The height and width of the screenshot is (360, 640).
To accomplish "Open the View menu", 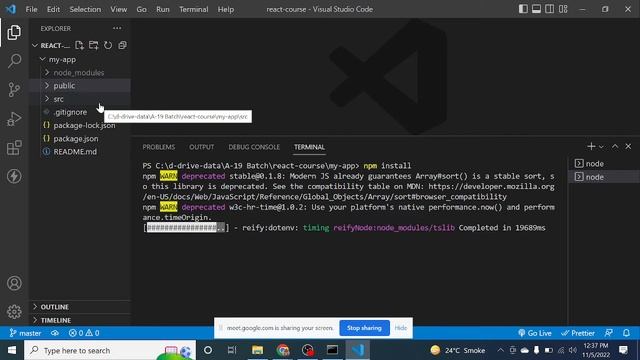I will [118, 9].
